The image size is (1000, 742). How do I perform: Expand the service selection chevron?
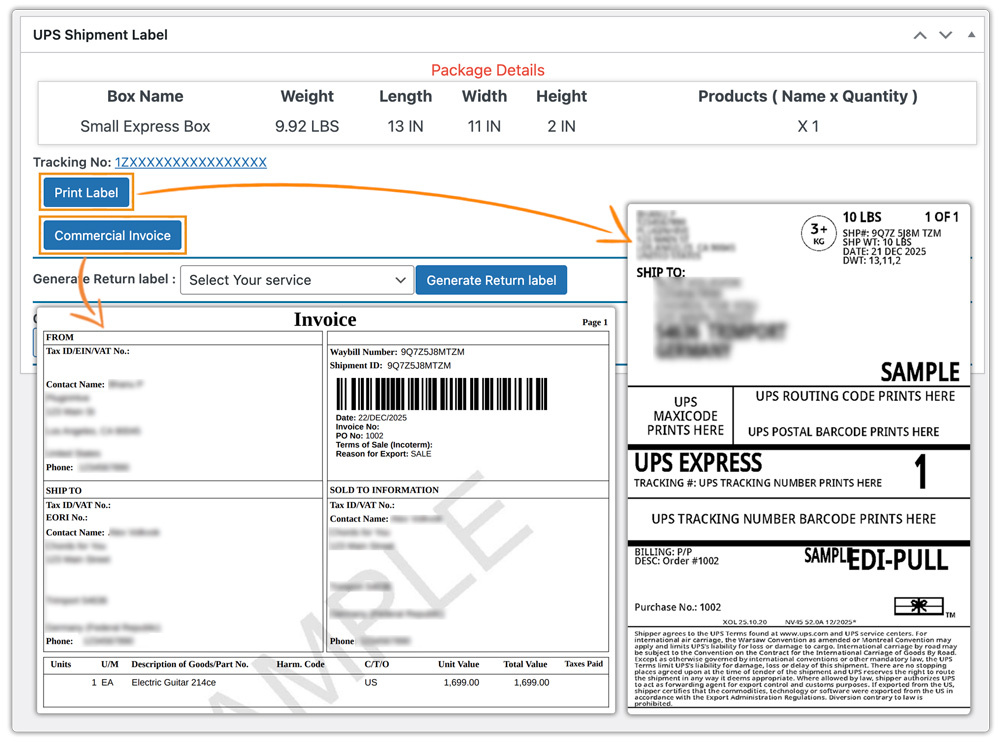402,280
